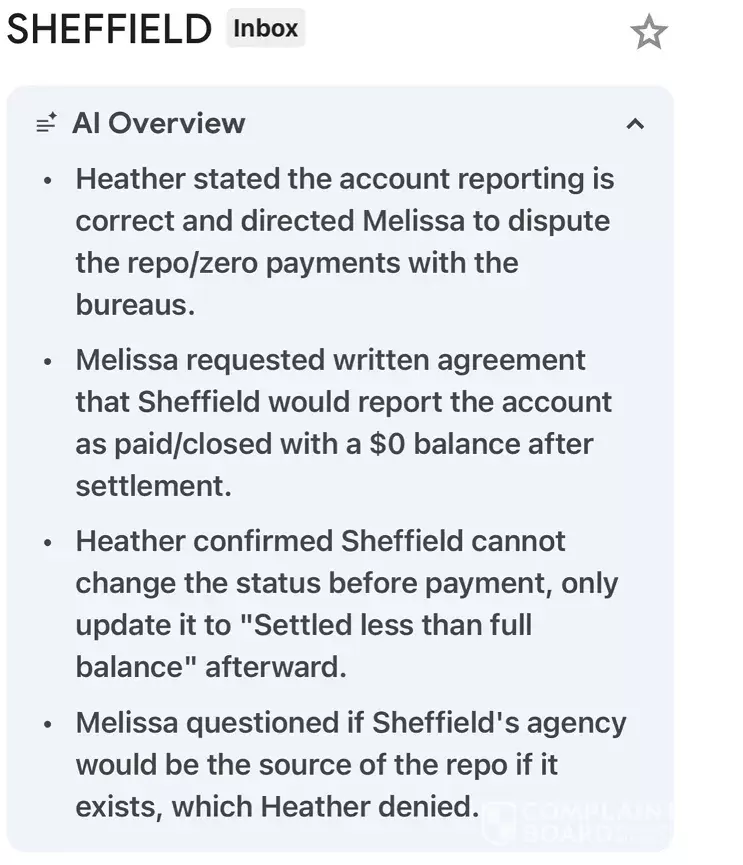Star the SHEFFIELD email conversation
The image size is (743, 865).
(x=648, y=33)
